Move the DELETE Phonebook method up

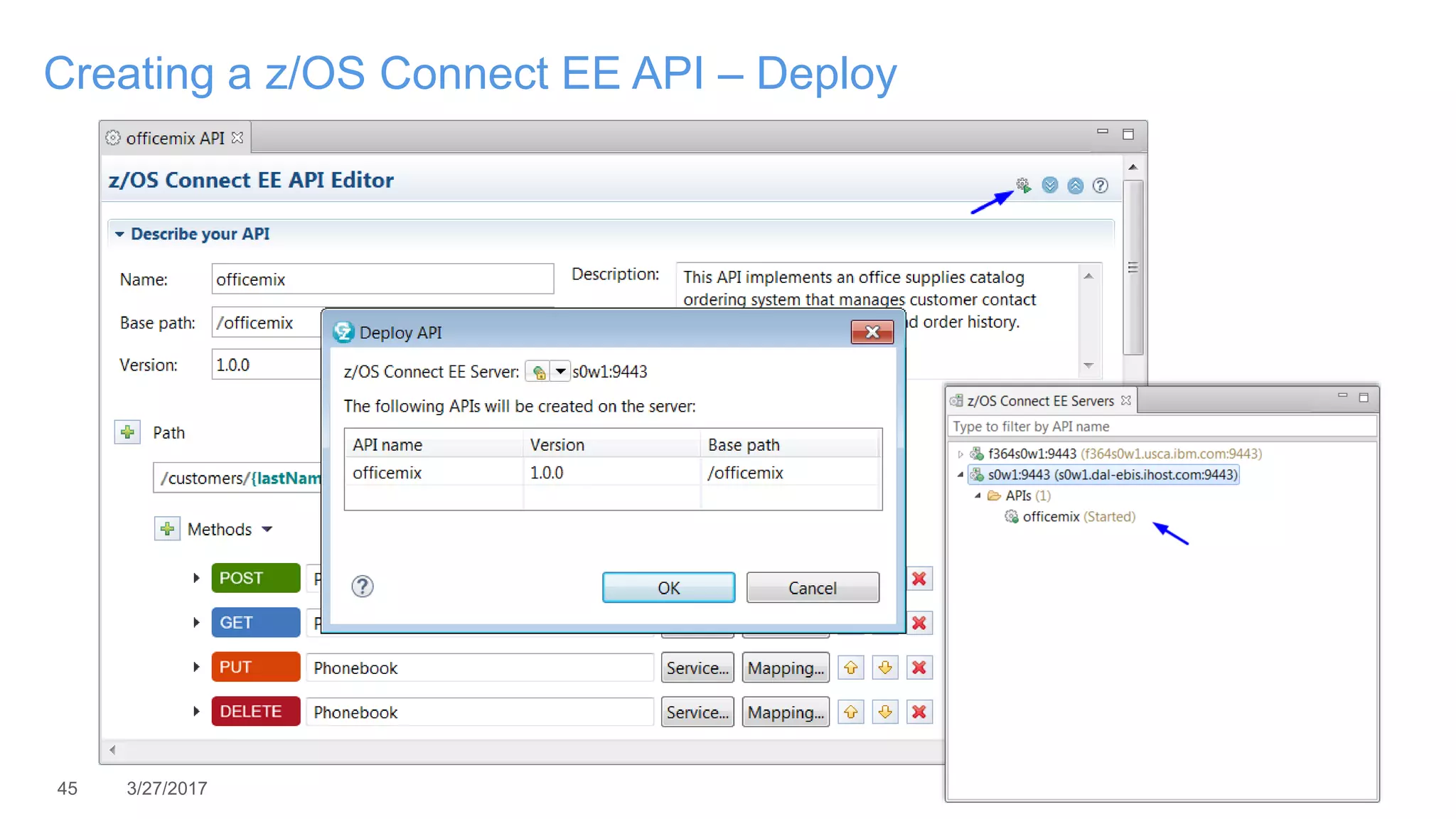(850, 712)
